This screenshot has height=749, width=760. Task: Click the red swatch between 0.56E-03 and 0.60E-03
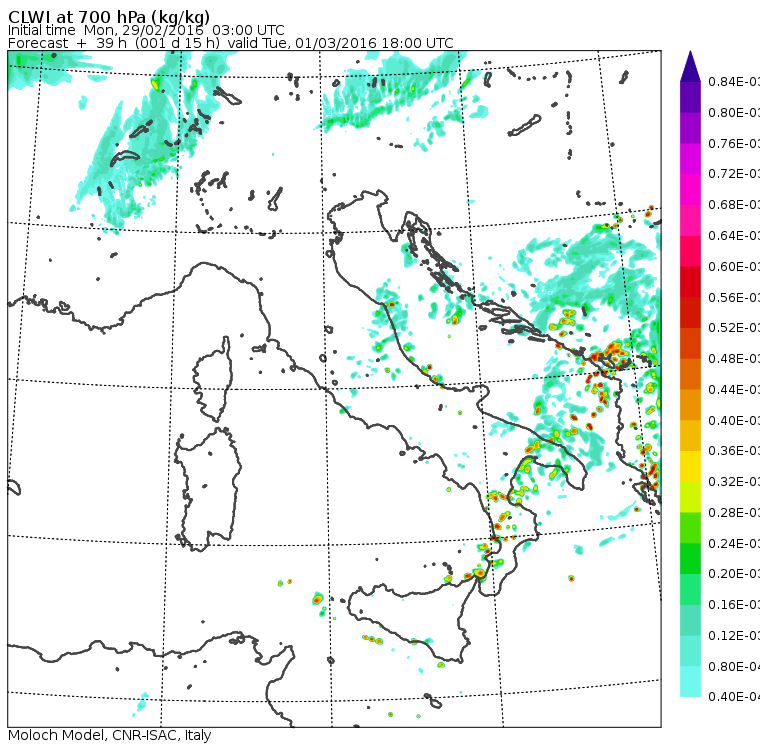click(690, 282)
